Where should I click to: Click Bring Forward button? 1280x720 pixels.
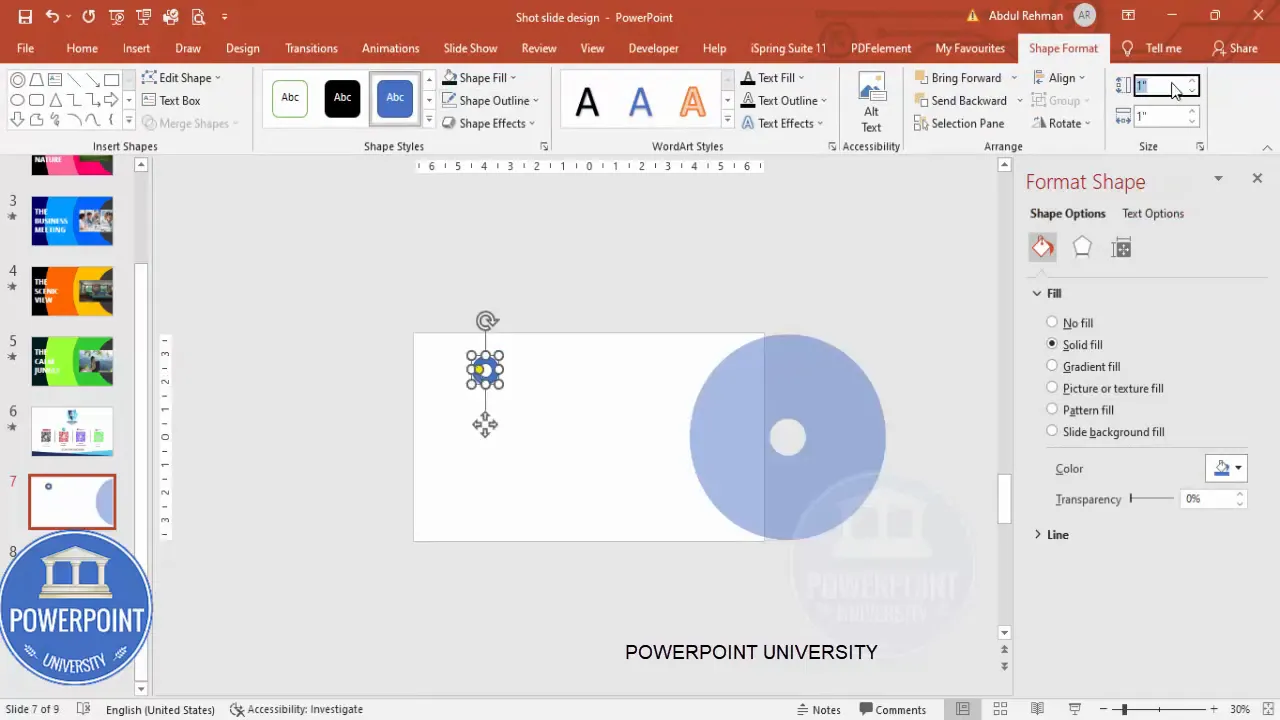pos(957,77)
